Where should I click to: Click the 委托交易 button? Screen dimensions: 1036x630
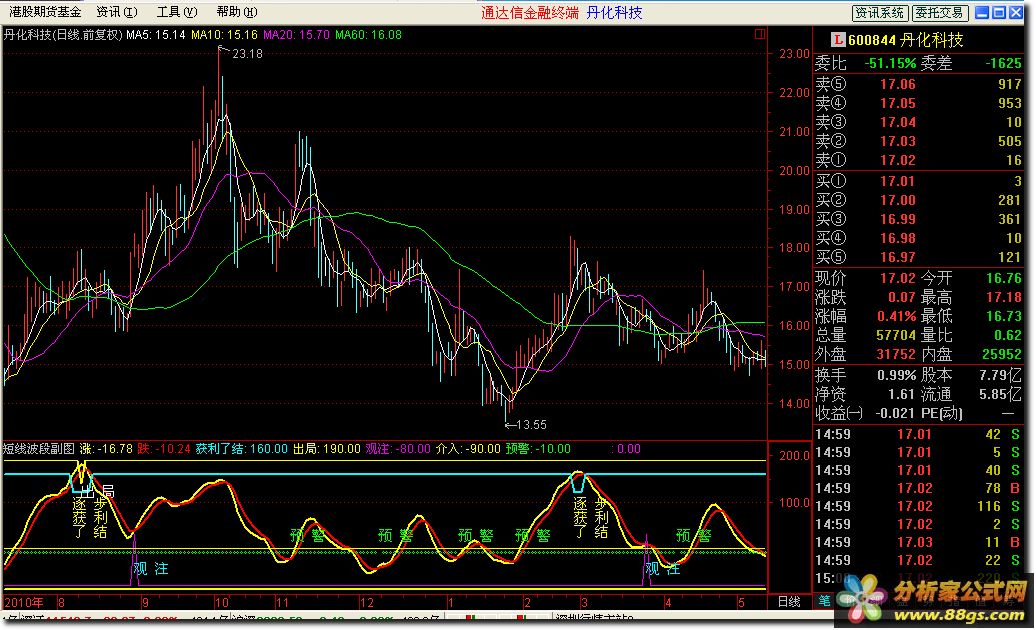point(940,13)
